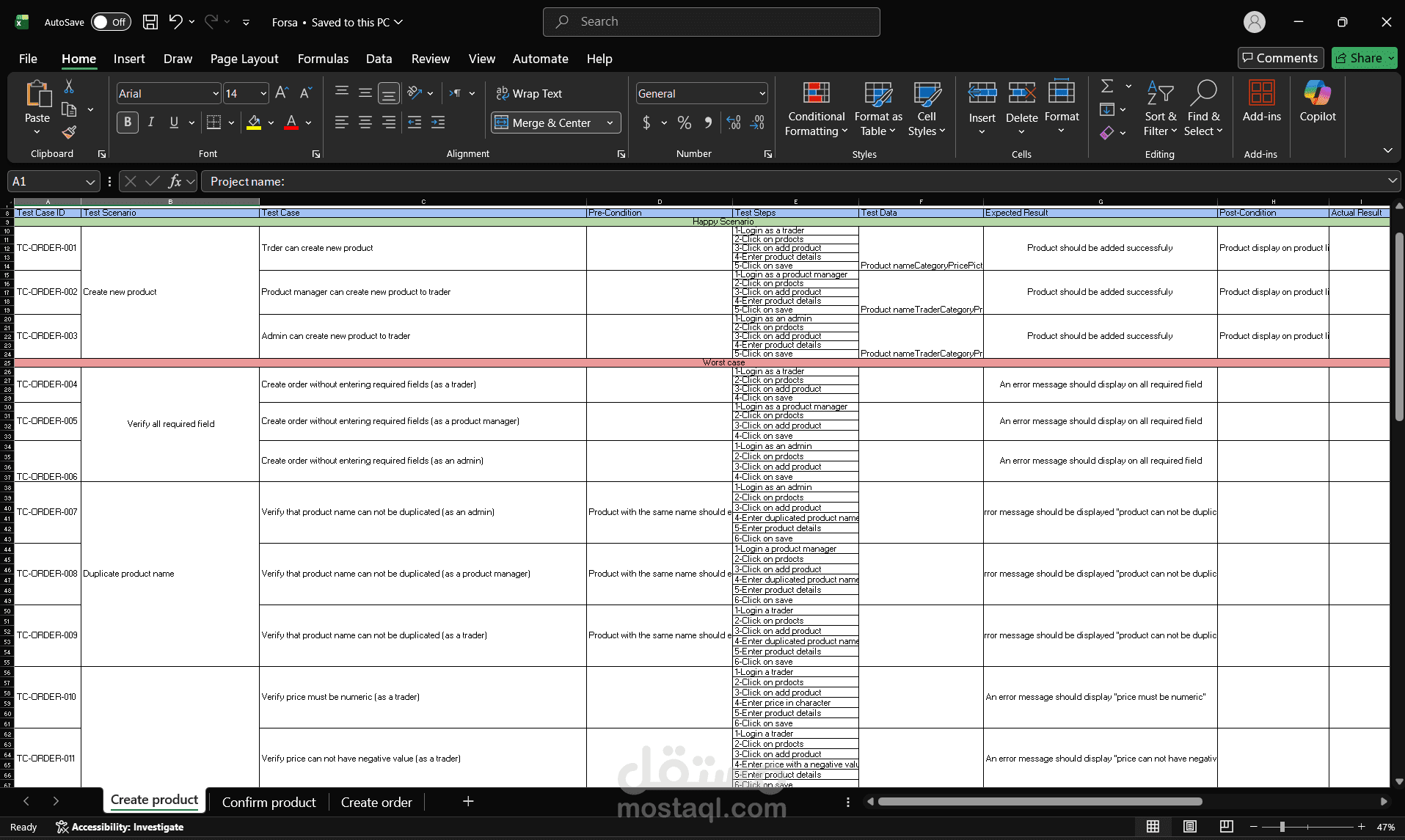
Task: Open the Cell Styles dropdown
Action: tap(927, 109)
